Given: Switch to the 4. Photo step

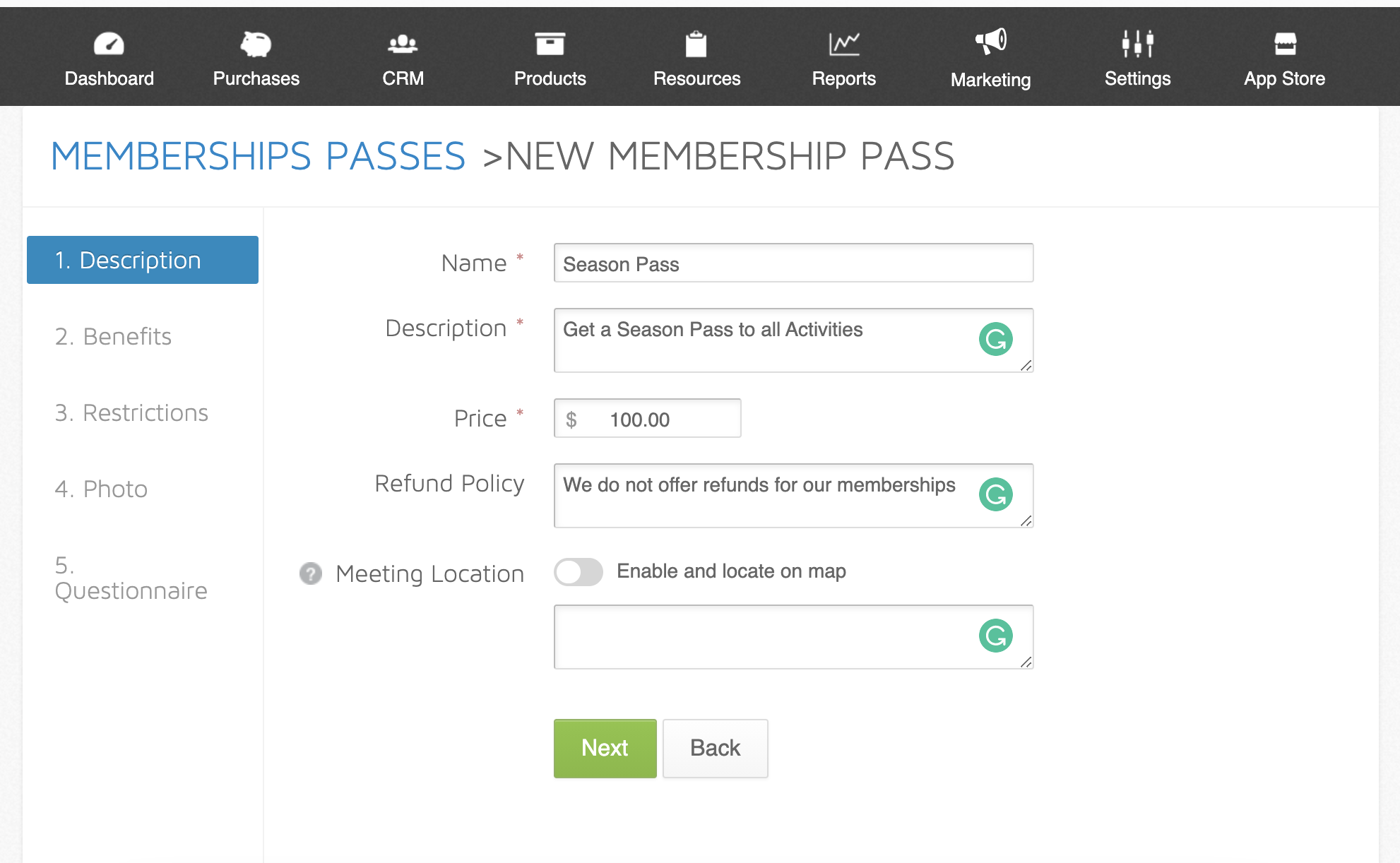Looking at the screenshot, I should tap(101, 489).
